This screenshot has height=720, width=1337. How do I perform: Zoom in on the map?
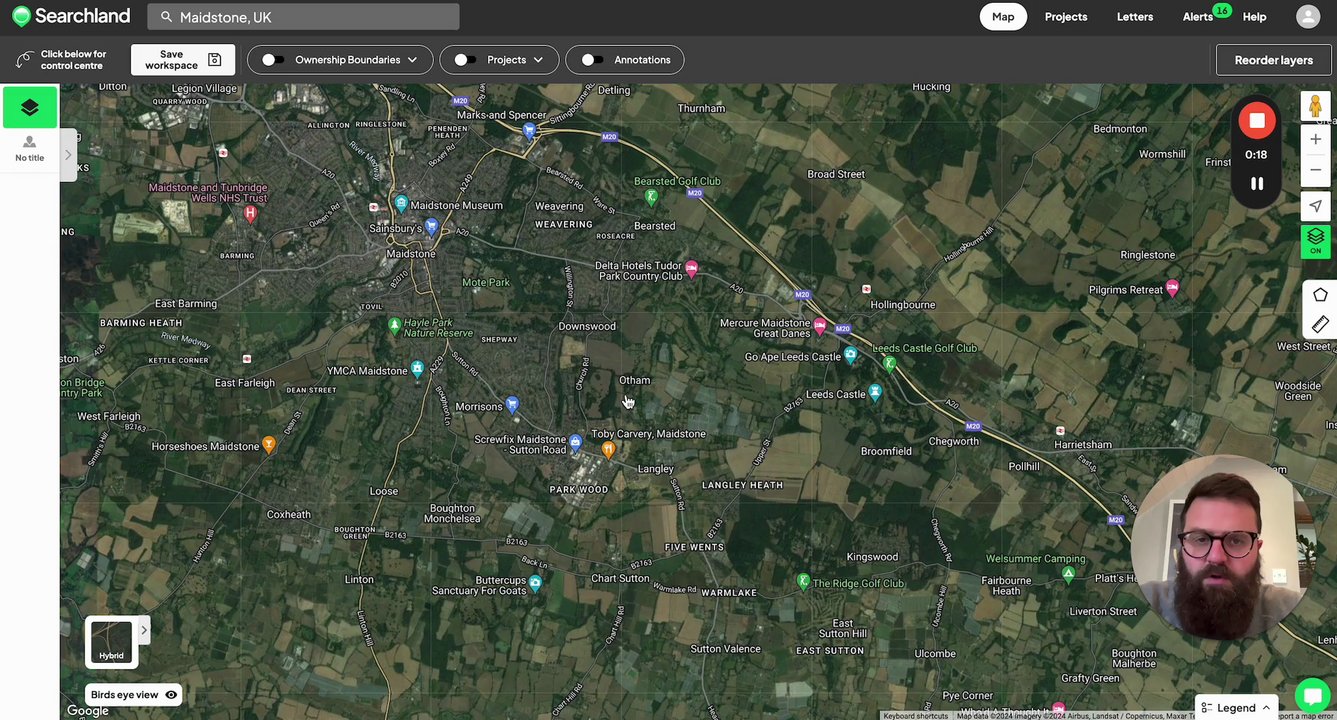click(x=1315, y=139)
